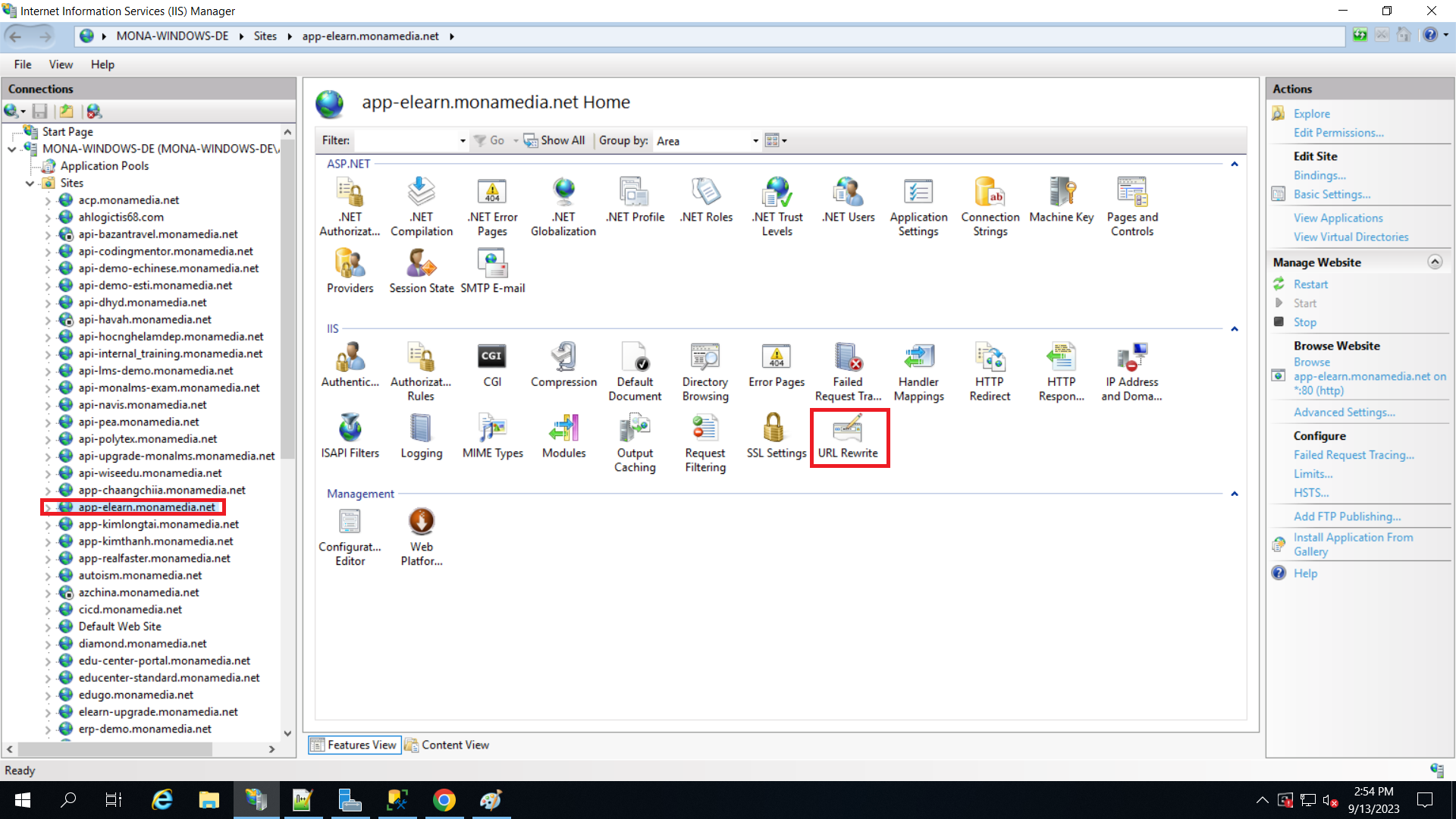Open the .NET Authorization Rules feature
Screen dimensions: 1456x819
click(x=350, y=206)
